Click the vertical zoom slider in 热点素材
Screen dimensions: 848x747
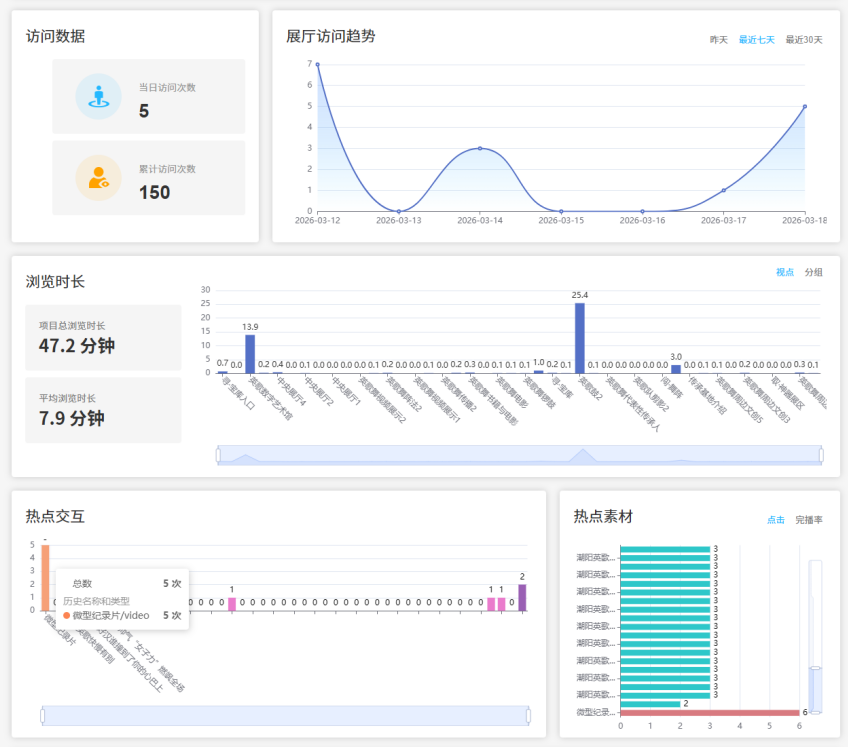815,636
